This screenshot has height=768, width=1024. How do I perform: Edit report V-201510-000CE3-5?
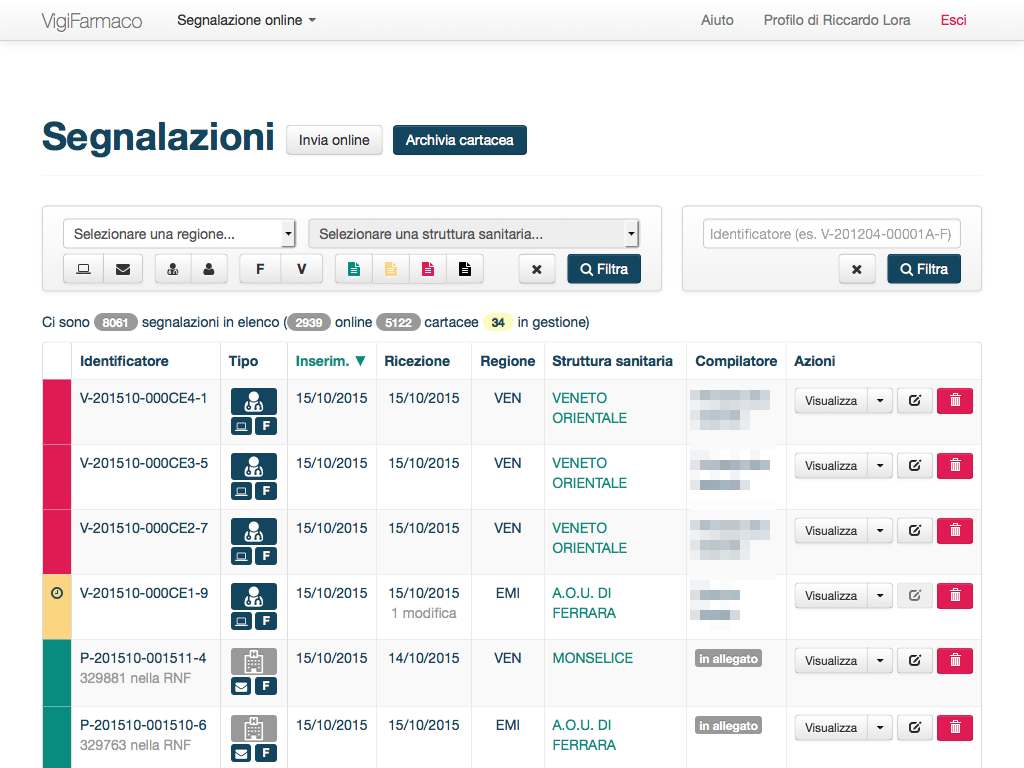[915, 466]
